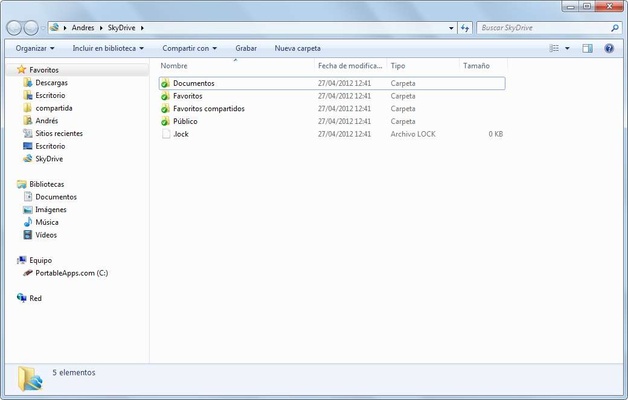628x400 pixels.
Task: Click the SkyDrive icon in address bar
Action: coord(54,28)
